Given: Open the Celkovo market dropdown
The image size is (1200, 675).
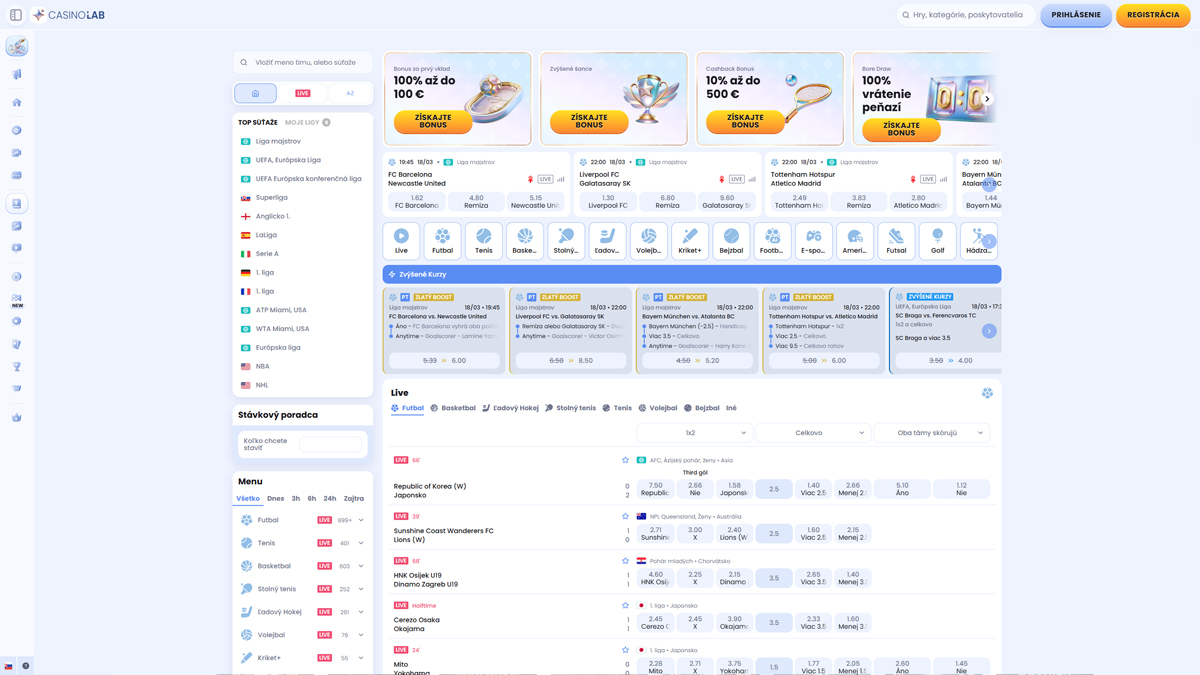Looking at the screenshot, I should [812, 433].
